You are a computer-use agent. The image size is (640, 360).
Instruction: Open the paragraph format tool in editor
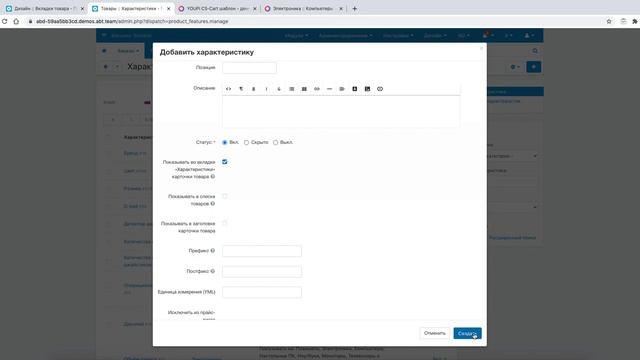tap(241, 89)
